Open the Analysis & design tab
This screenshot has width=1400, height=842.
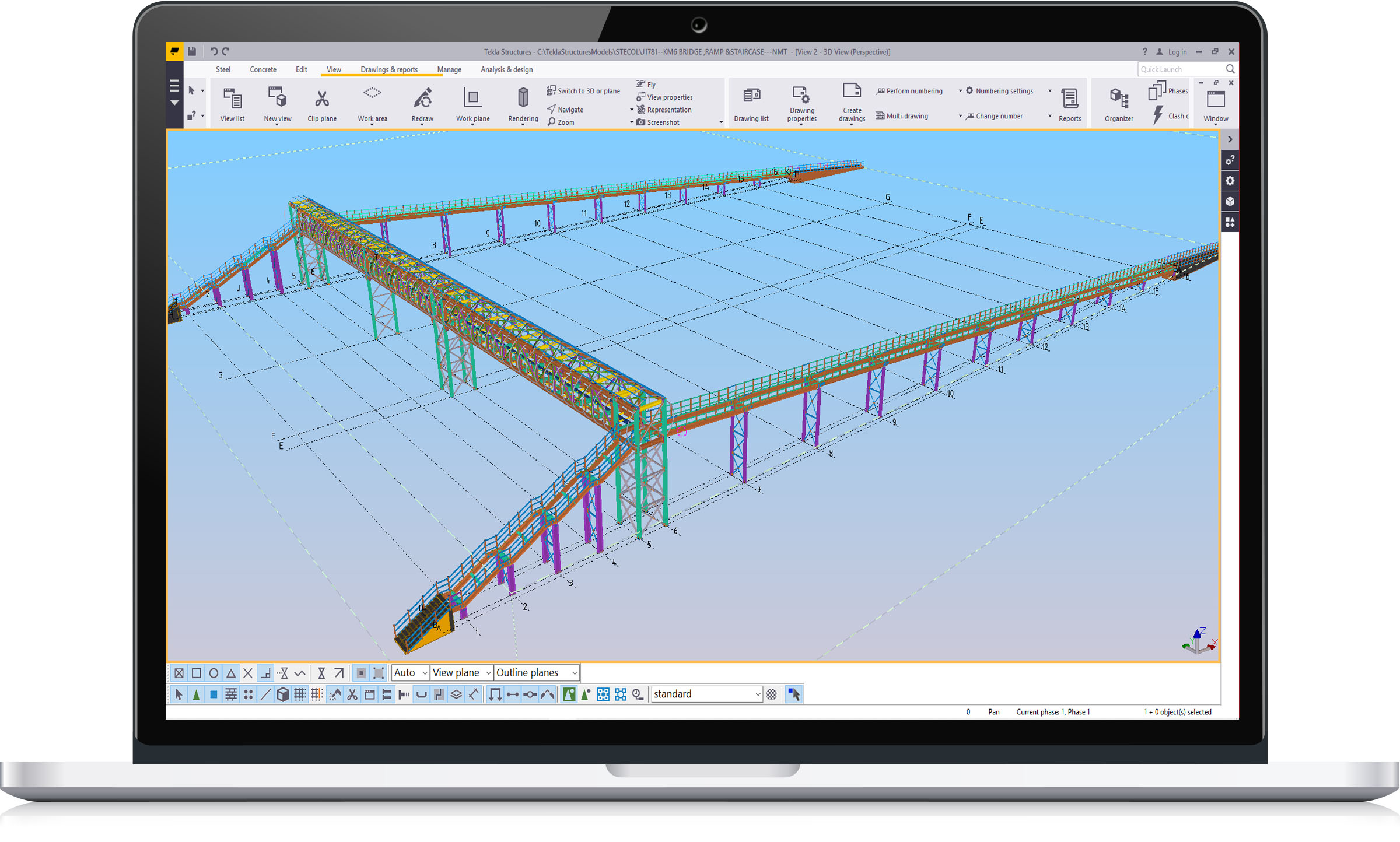506,69
